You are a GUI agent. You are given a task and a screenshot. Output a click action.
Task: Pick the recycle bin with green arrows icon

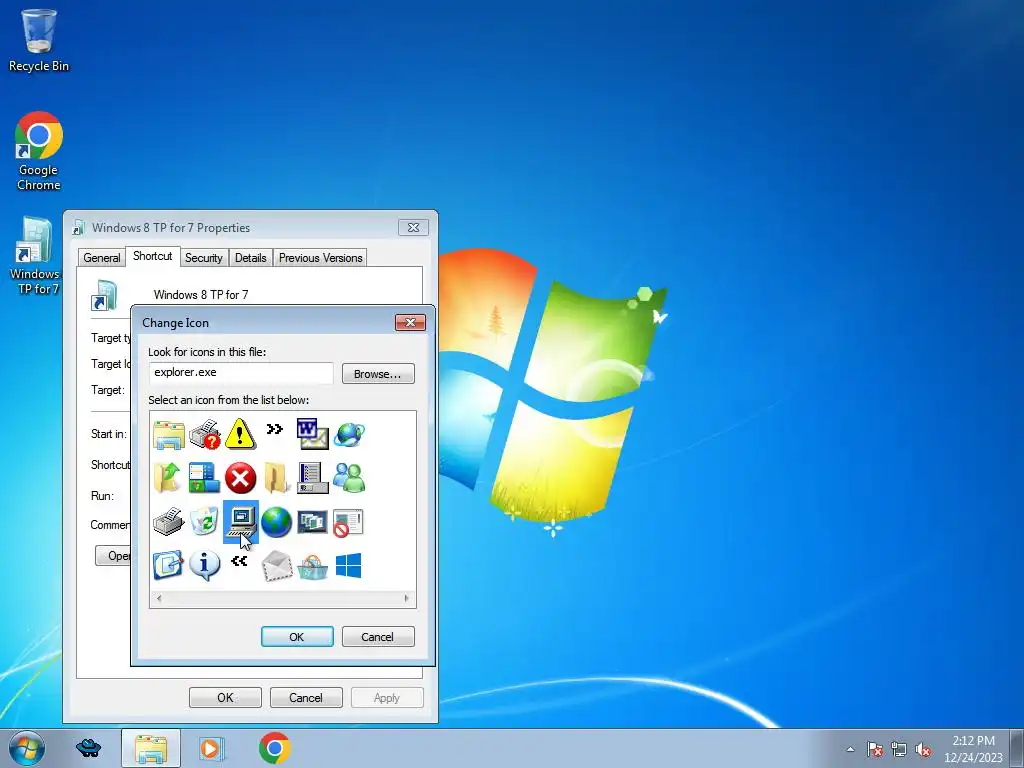[204, 522]
